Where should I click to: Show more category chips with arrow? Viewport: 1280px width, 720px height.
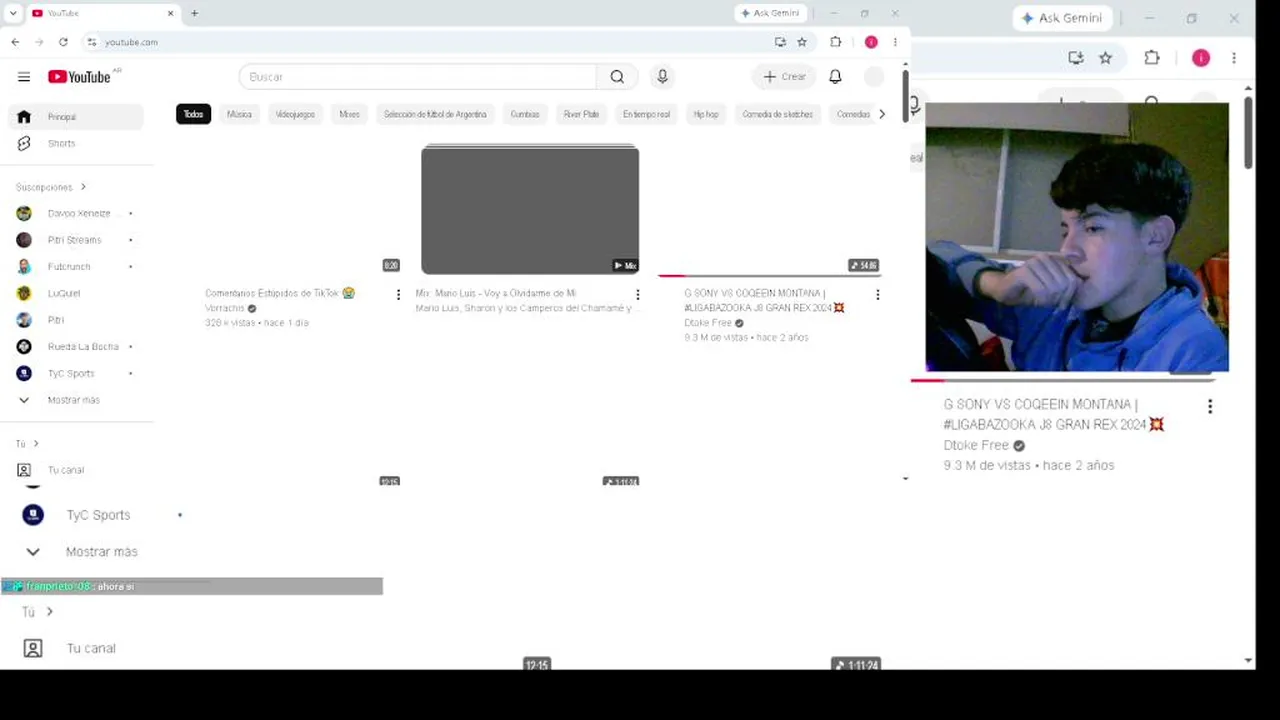point(881,114)
